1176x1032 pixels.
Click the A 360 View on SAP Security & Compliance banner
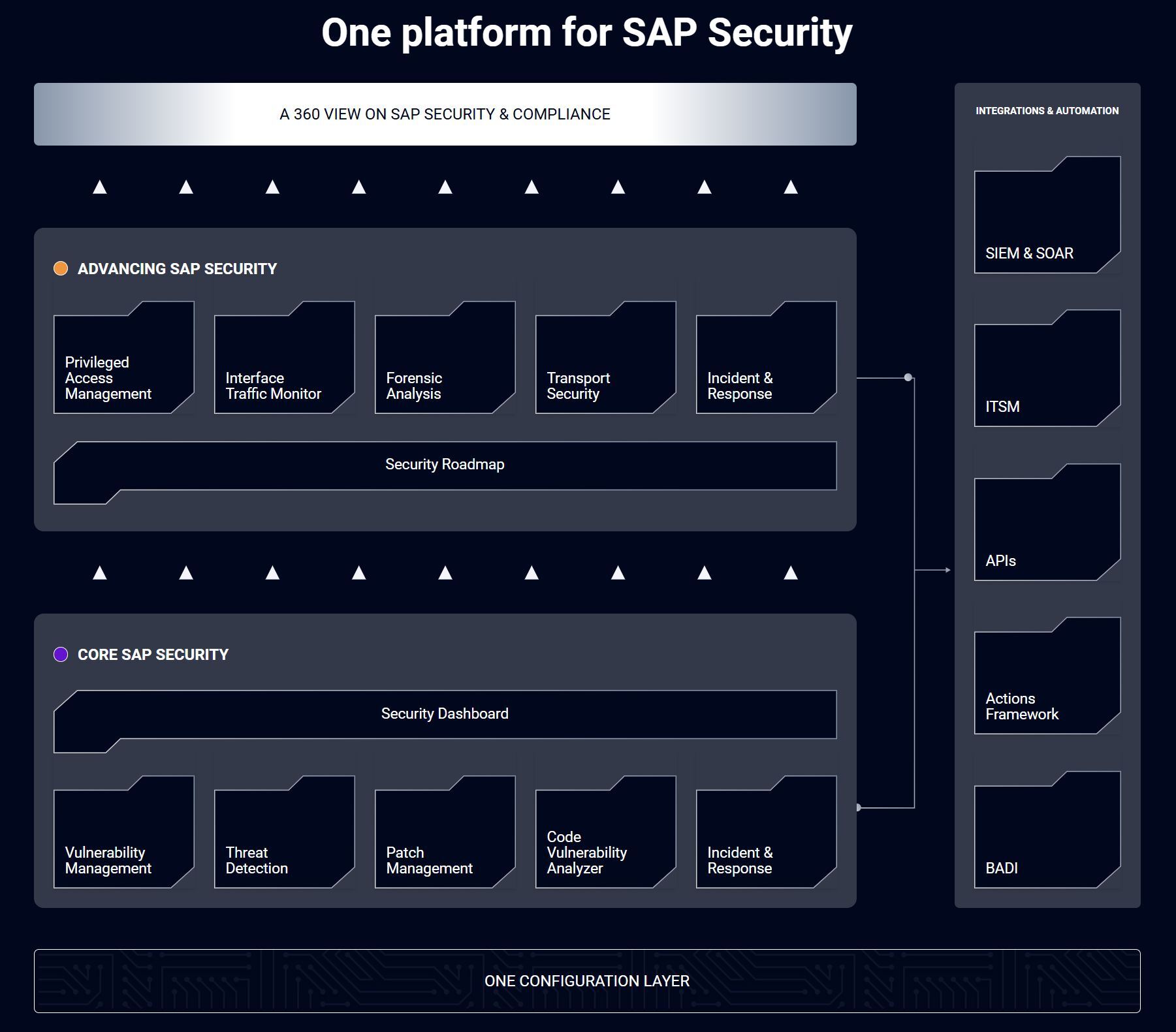(x=445, y=114)
